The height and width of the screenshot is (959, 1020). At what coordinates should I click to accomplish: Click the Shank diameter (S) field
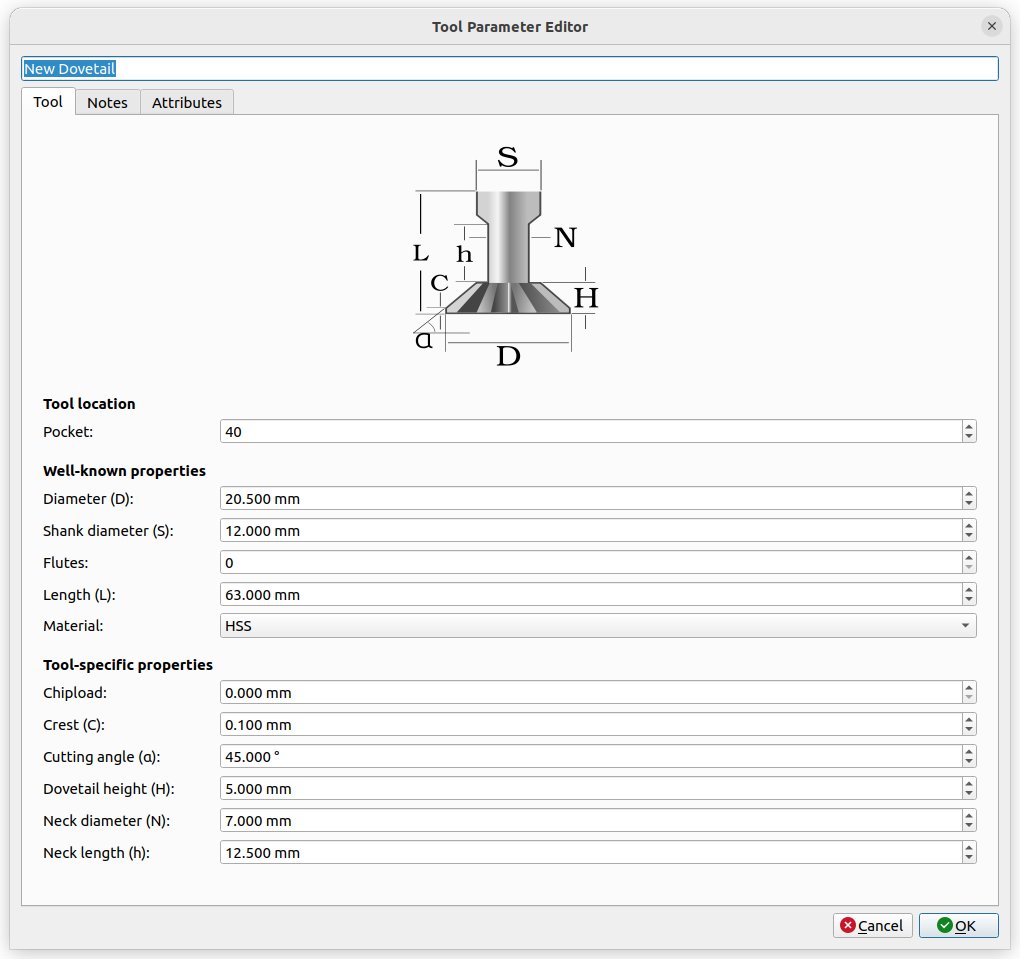pos(591,531)
